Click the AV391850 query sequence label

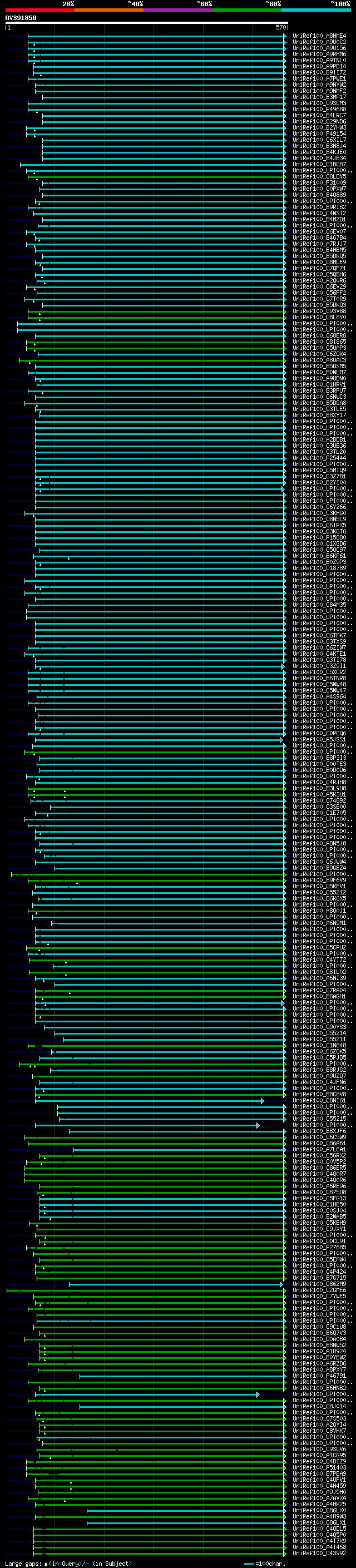click(21, 18)
